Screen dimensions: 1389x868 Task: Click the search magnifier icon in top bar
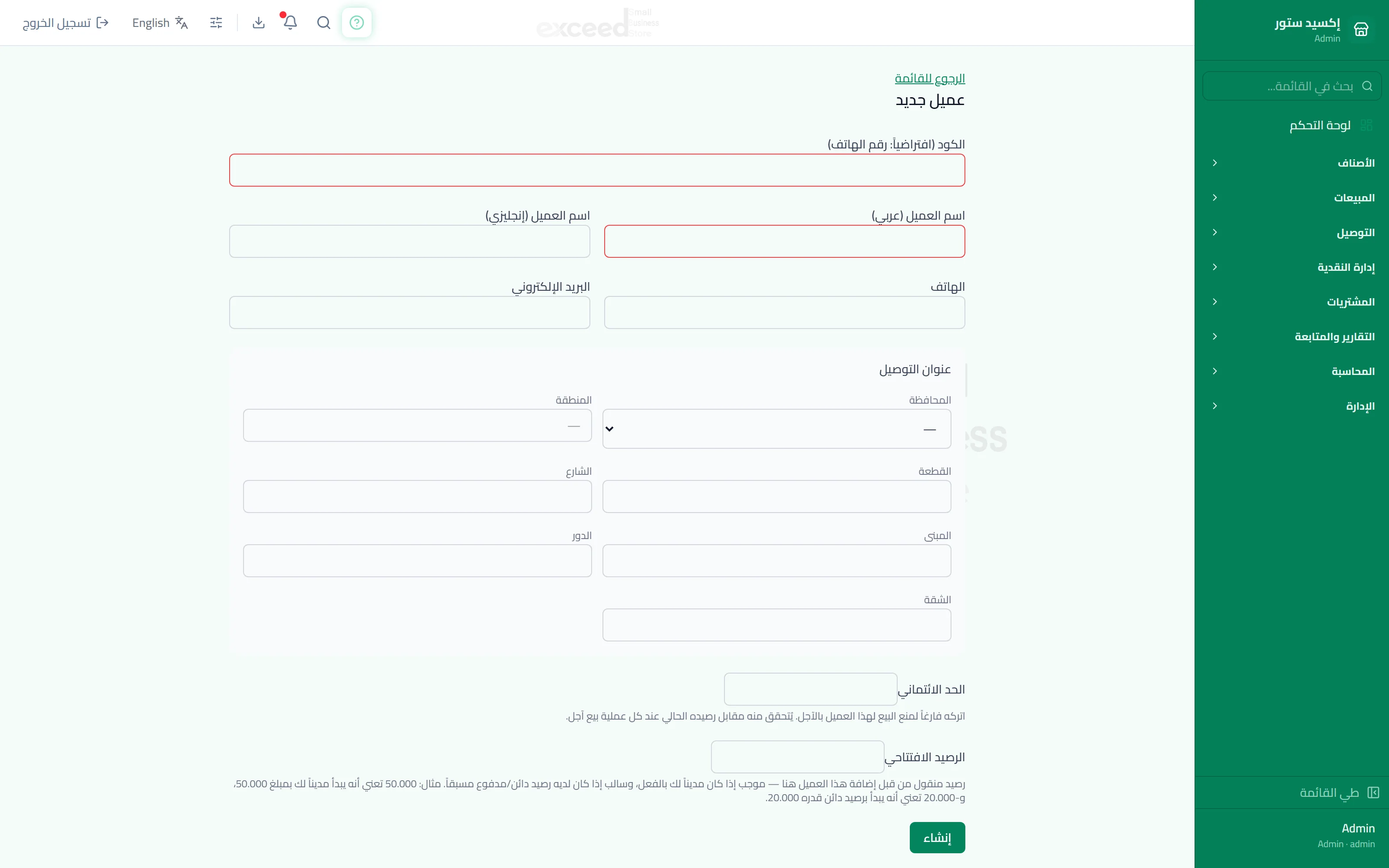pos(324,23)
